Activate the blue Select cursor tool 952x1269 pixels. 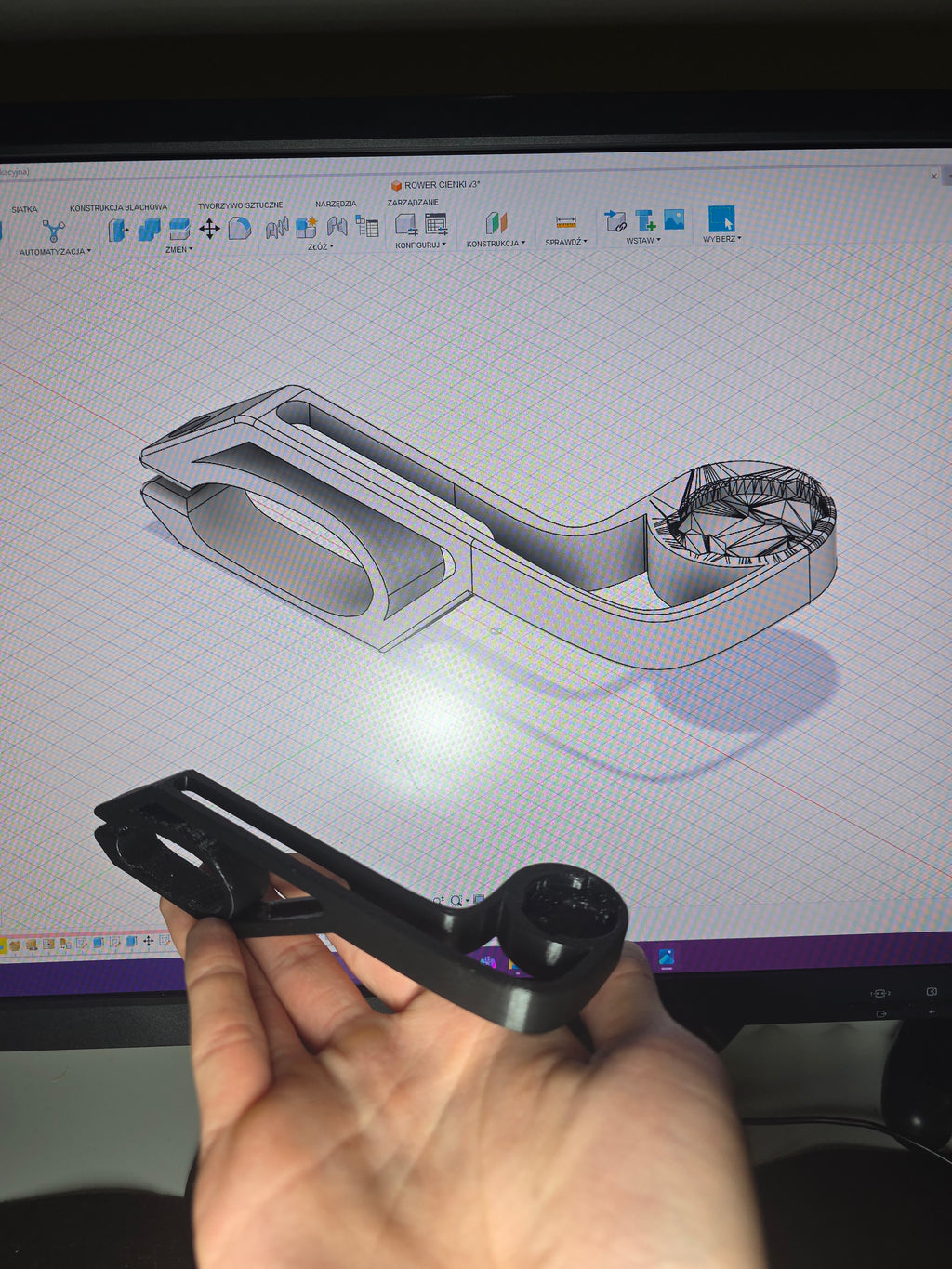721,218
